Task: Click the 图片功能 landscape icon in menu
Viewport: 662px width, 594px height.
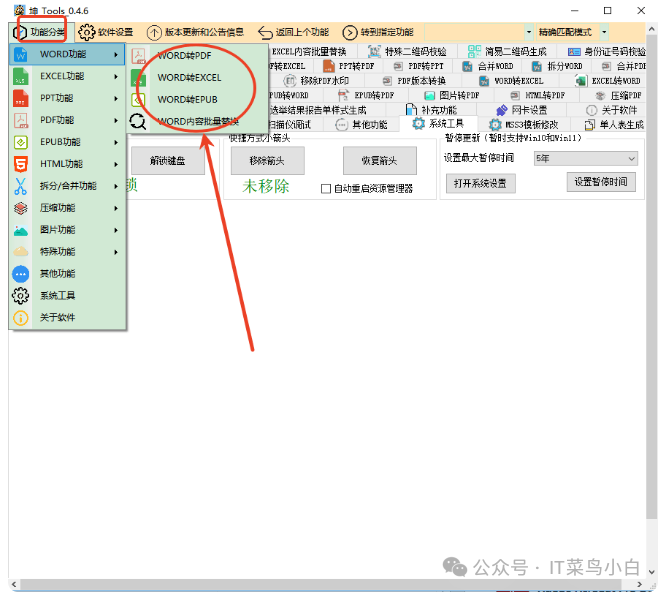Action: click(x=20, y=230)
